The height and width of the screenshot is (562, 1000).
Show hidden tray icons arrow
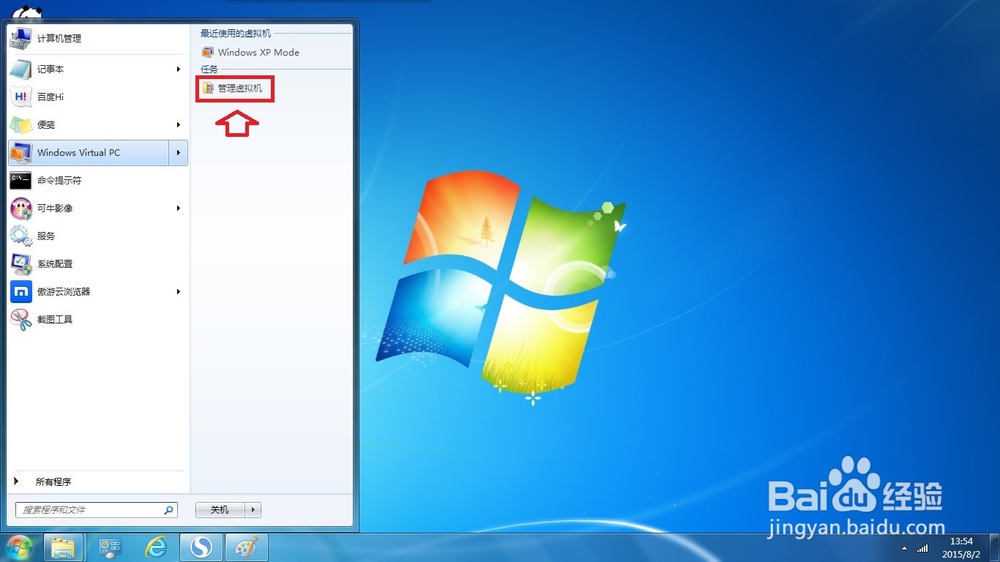(x=904, y=549)
